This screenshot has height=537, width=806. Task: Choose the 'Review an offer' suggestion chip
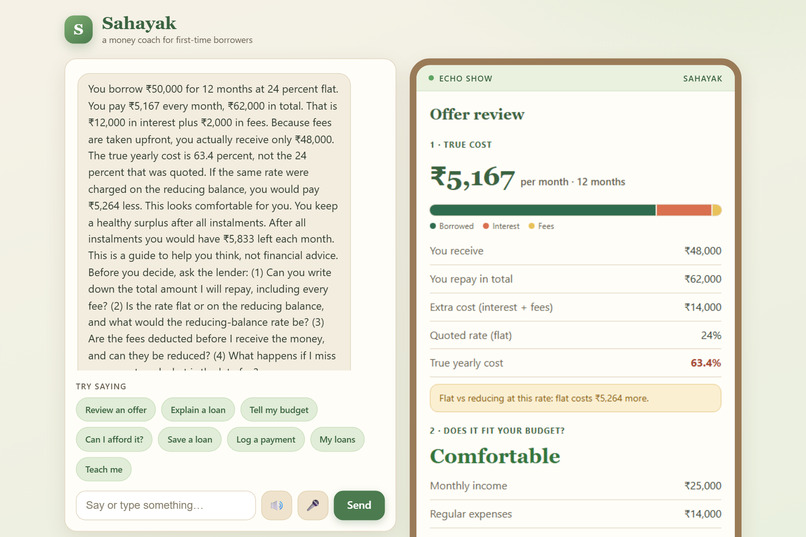pyautogui.click(x=116, y=410)
